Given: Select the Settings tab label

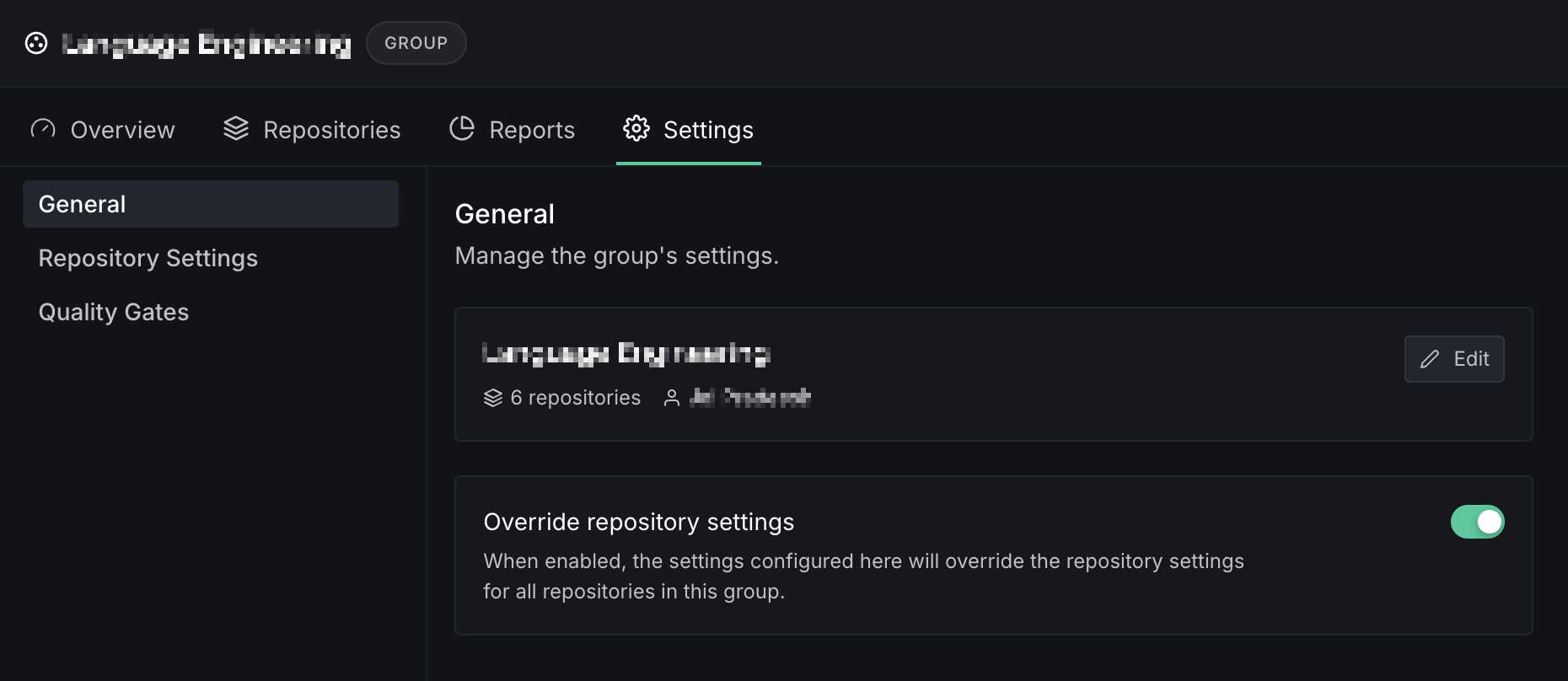Looking at the screenshot, I should [x=708, y=130].
